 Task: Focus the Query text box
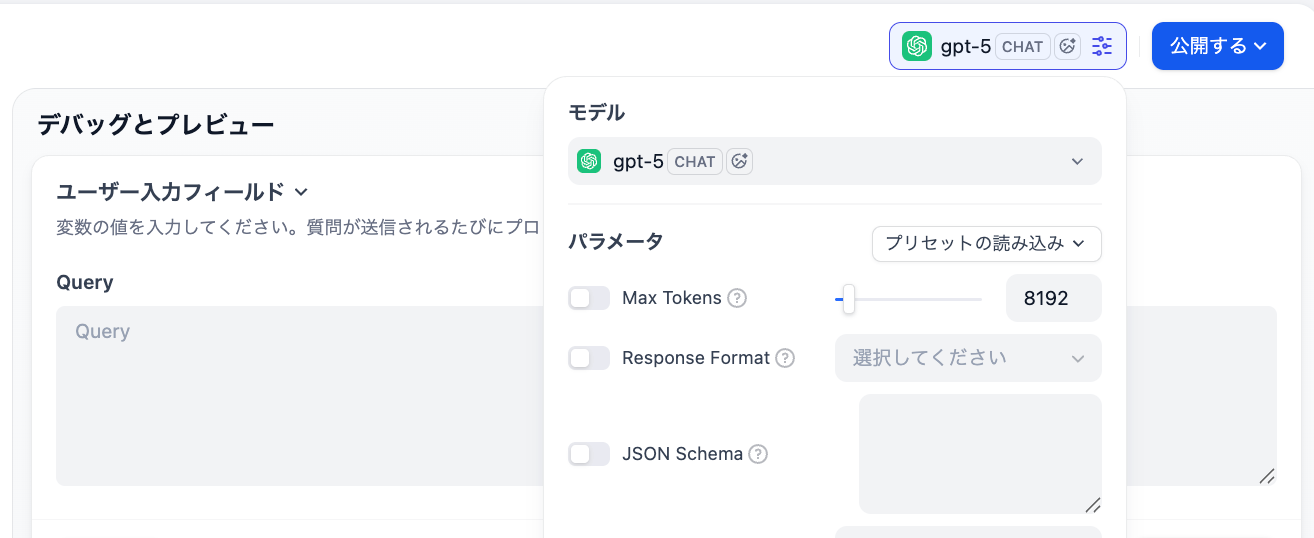(300, 395)
